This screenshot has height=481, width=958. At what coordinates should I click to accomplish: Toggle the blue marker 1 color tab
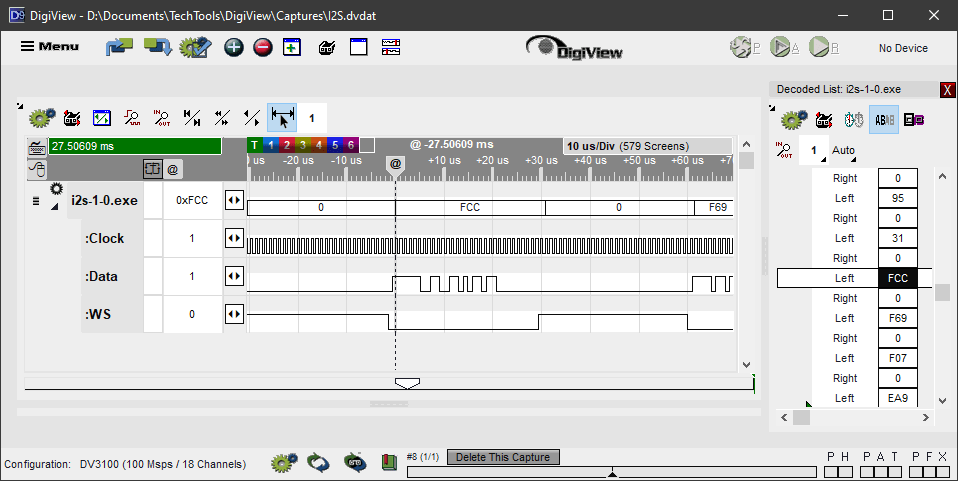(x=270, y=146)
